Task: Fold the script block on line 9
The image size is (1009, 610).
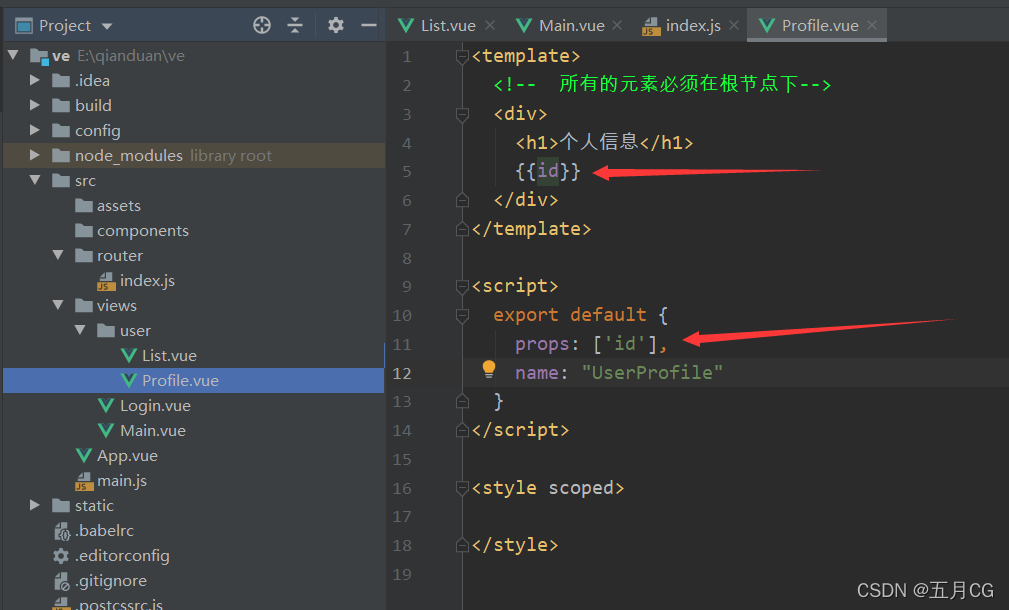Action: pos(462,286)
